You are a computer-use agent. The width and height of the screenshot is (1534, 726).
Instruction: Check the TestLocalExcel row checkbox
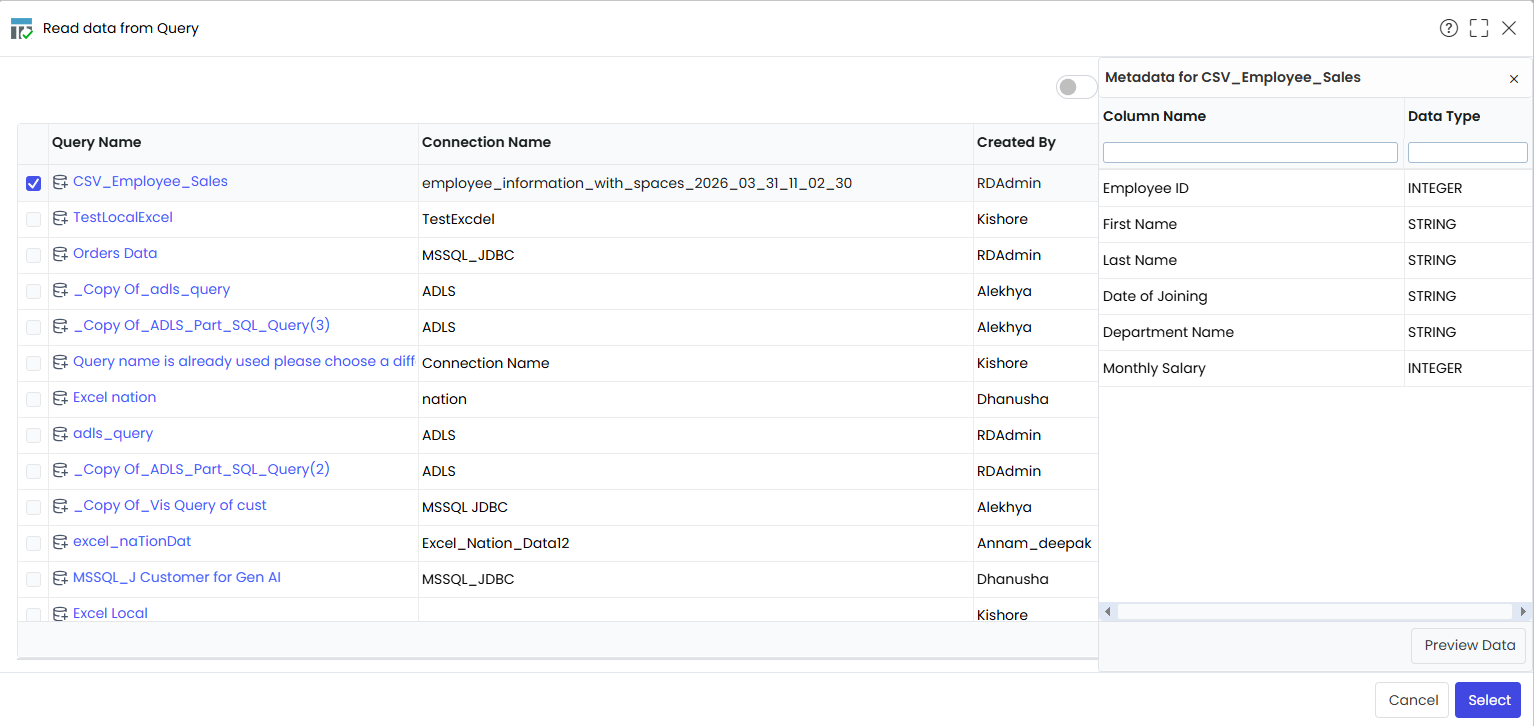[x=33, y=219]
